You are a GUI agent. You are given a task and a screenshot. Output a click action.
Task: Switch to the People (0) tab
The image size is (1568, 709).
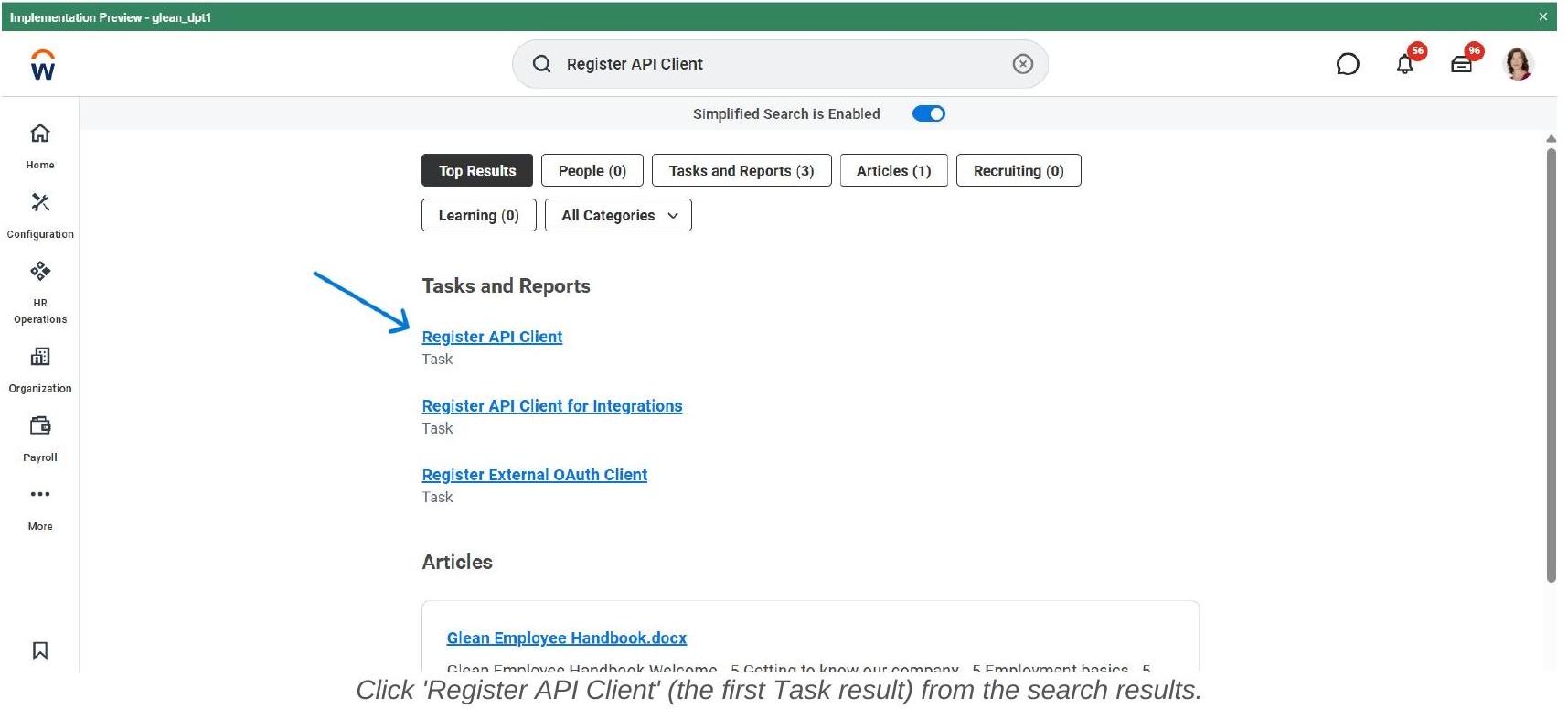pyautogui.click(x=592, y=170)
